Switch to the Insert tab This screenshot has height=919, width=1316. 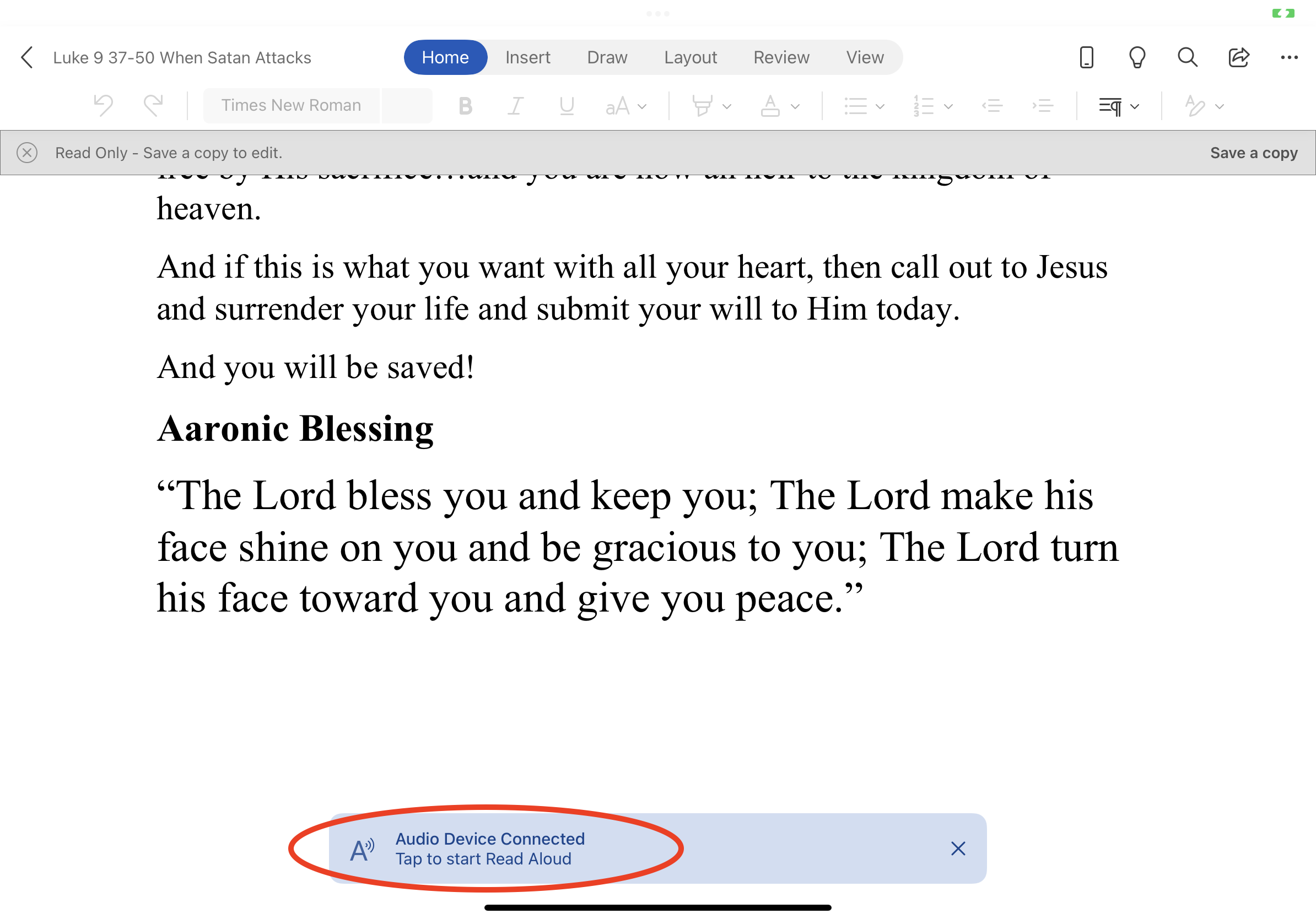click(527, 57)
